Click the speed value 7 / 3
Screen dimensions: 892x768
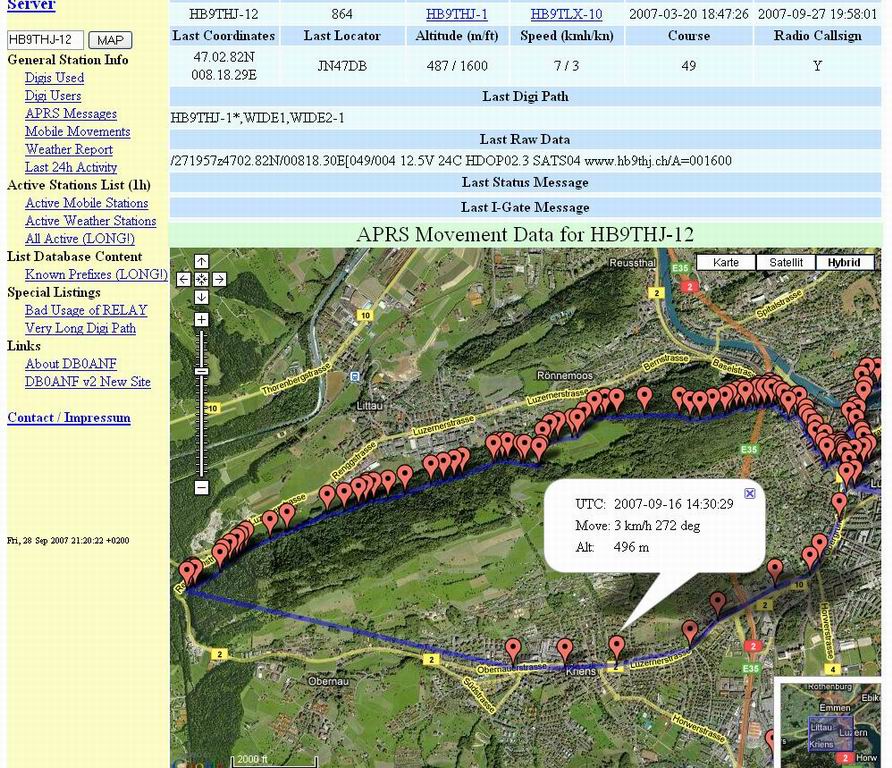click(x=567, y=66)
